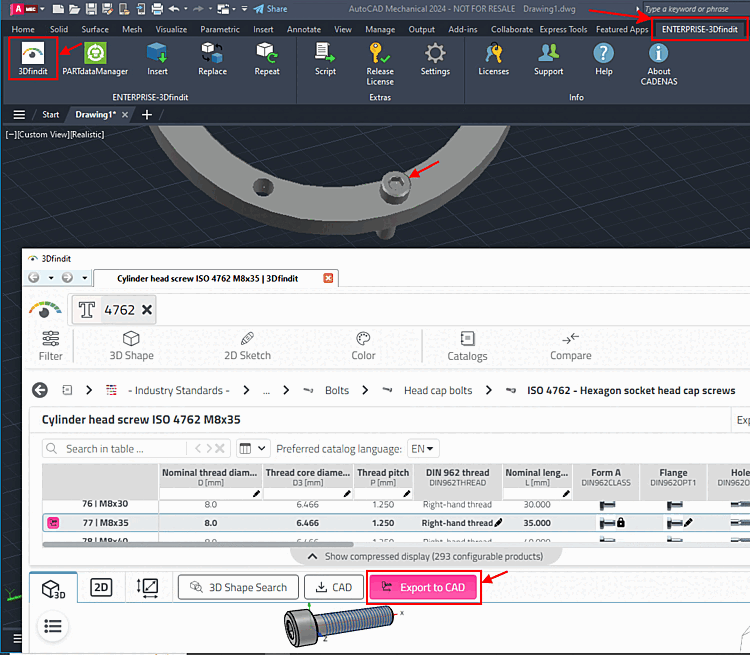Open the Support icon
The width and height of the screenshot is (750, 655).
click(549, 59)
